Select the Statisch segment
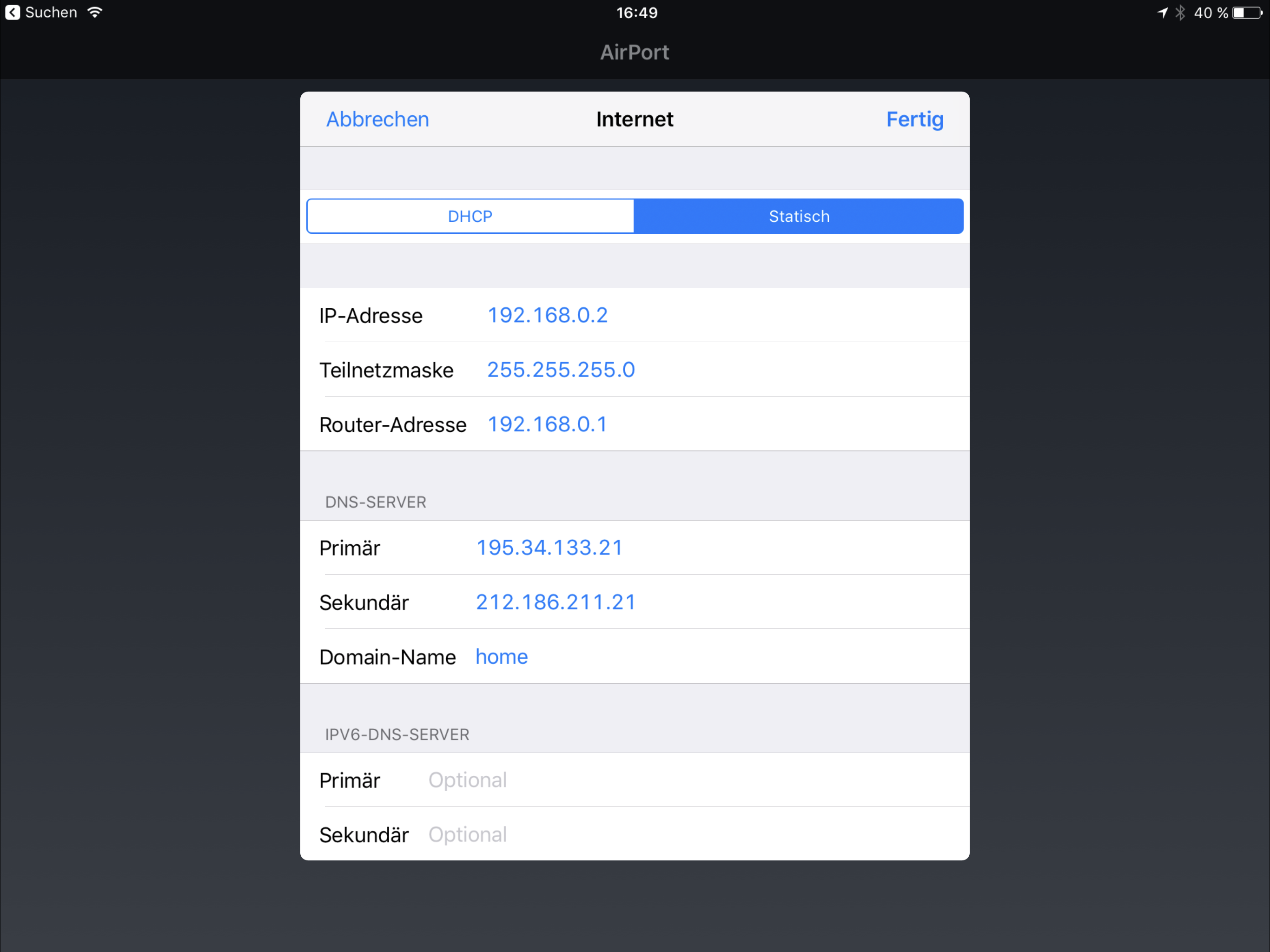The image size is (1270, 952). 799,217
